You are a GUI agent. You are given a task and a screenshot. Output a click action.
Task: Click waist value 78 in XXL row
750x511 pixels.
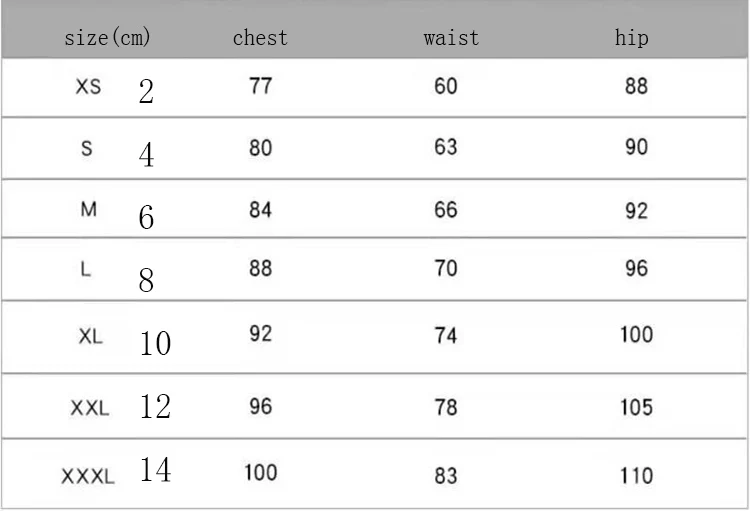click(x=446, y=407)
